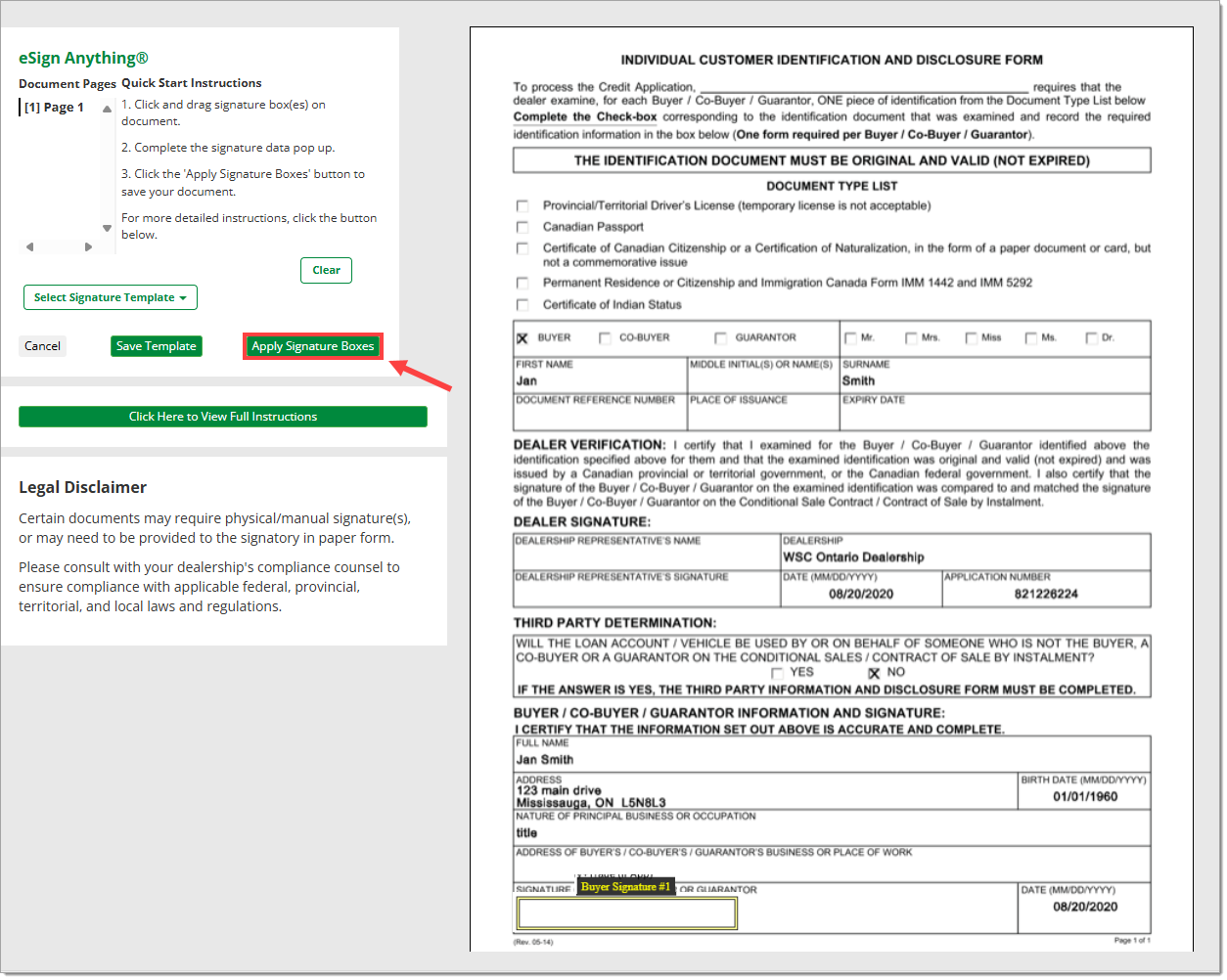Click down arrow of Document Pages list

107,229
